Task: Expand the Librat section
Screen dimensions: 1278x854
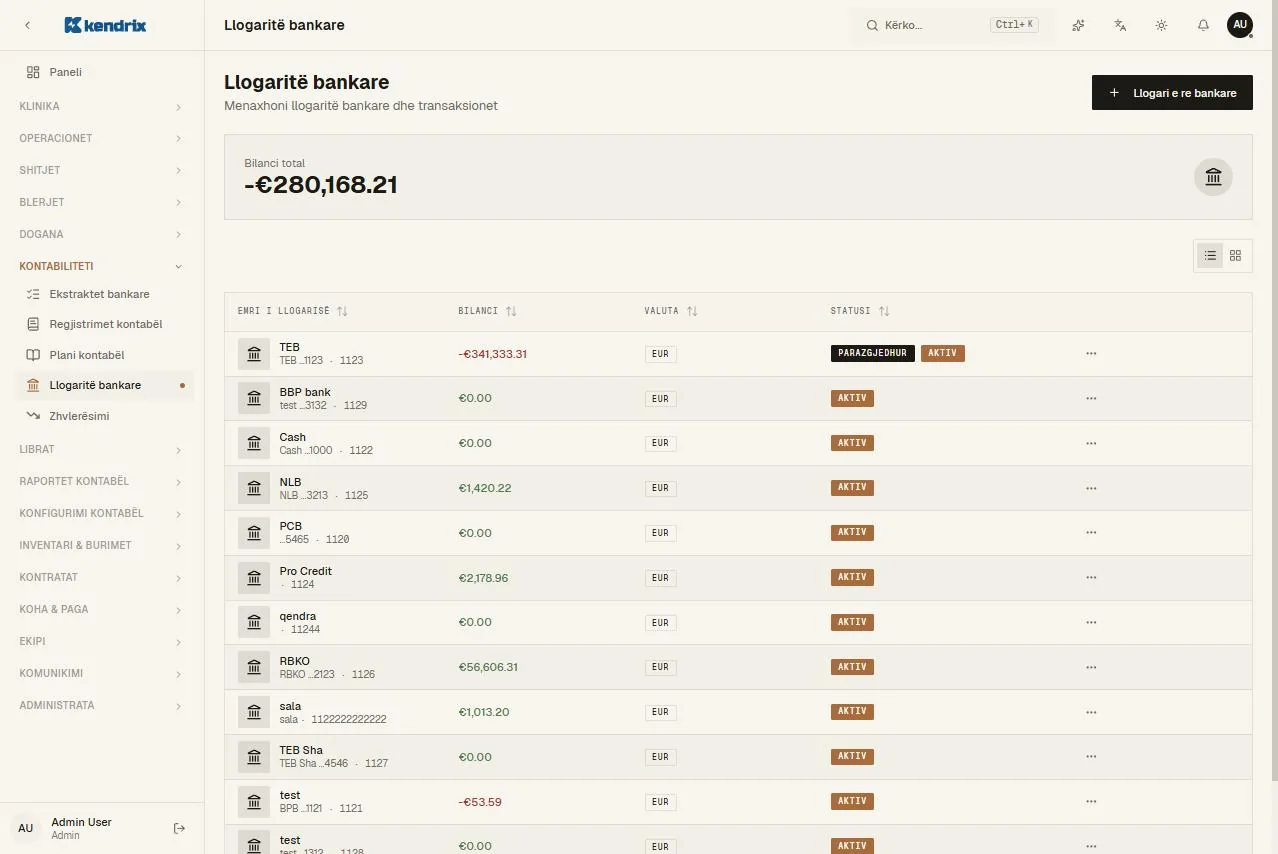Action: (x=101, y=449)
